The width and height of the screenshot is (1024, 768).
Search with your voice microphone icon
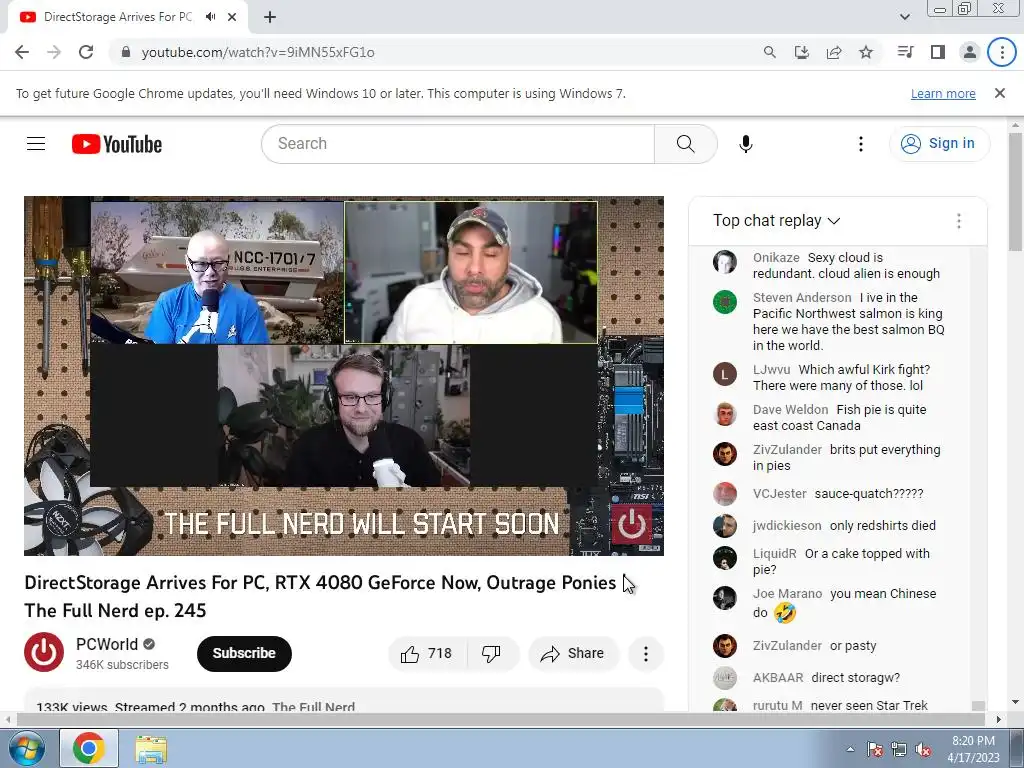click(745, 144)
